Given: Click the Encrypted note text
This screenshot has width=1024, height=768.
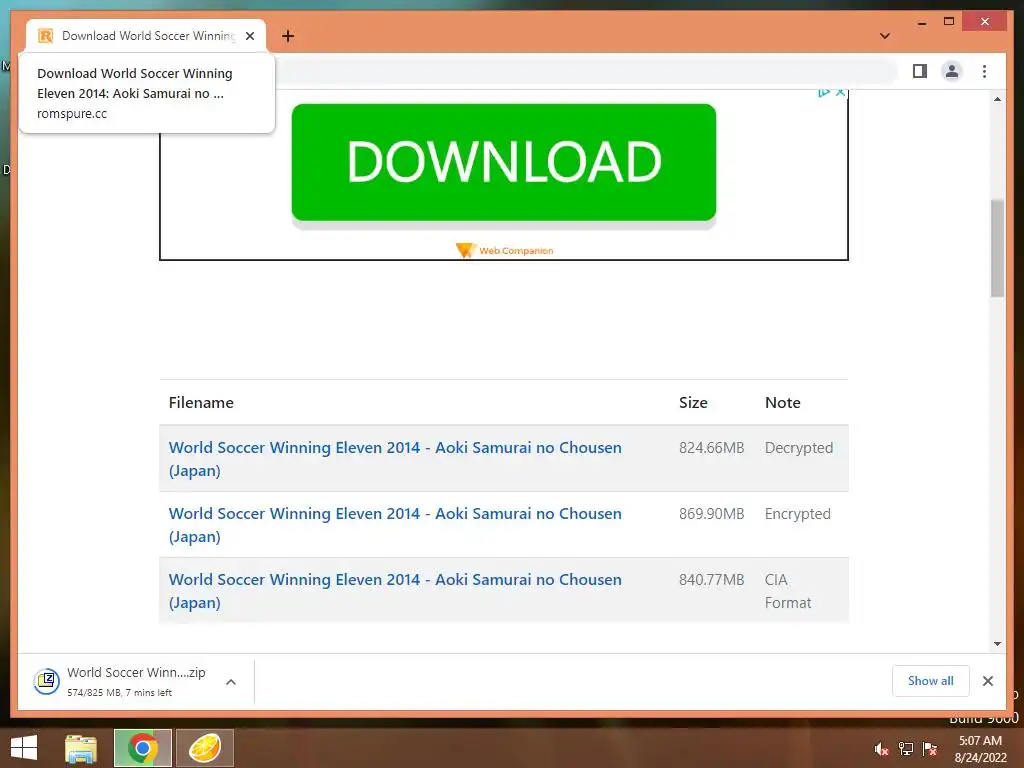Looking at the screenshot, I should pyautogui.click(x=797, y=514).
